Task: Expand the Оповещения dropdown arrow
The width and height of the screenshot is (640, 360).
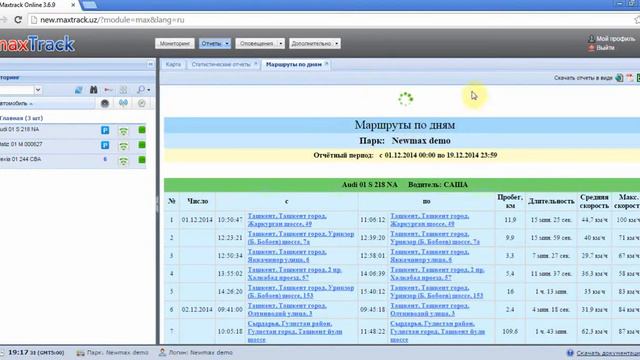Action: [x=281, y=43]
